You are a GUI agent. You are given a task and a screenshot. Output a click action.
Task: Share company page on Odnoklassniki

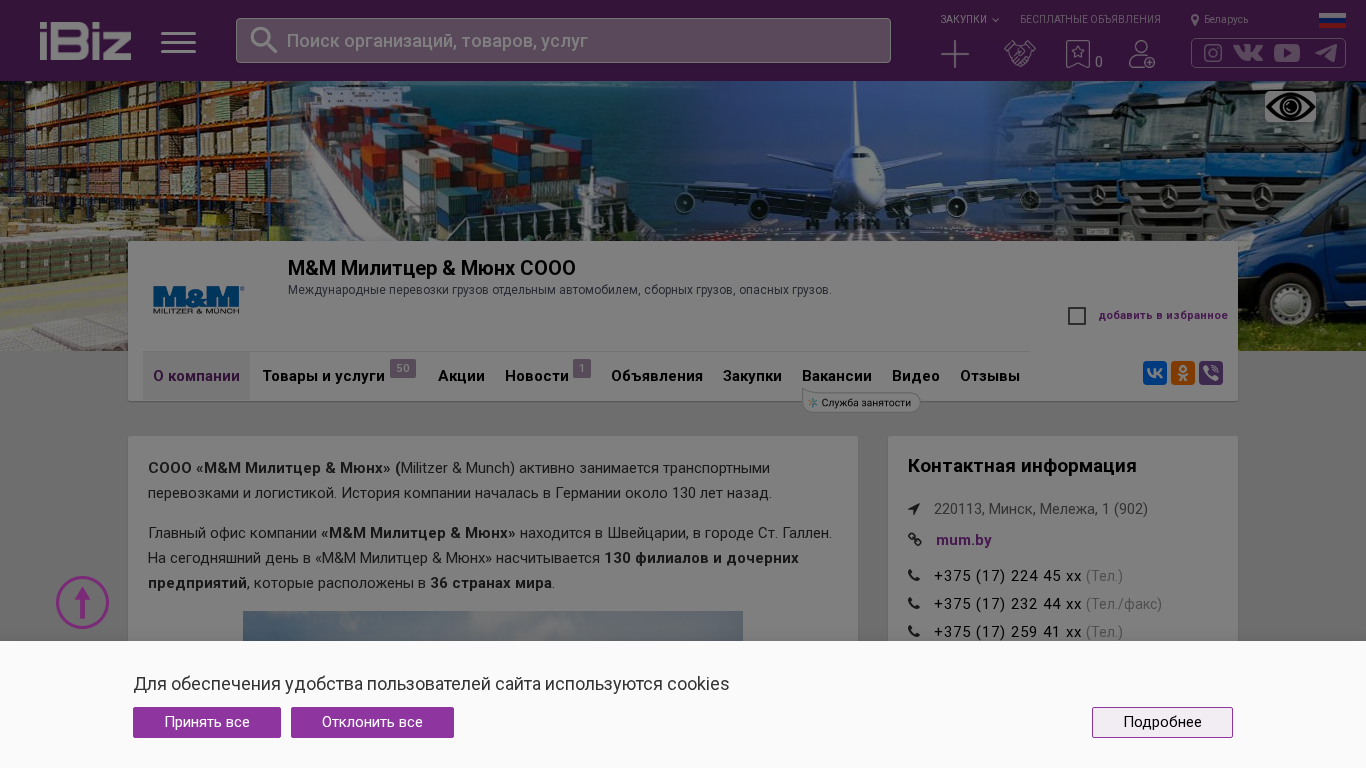[1183, 373]
